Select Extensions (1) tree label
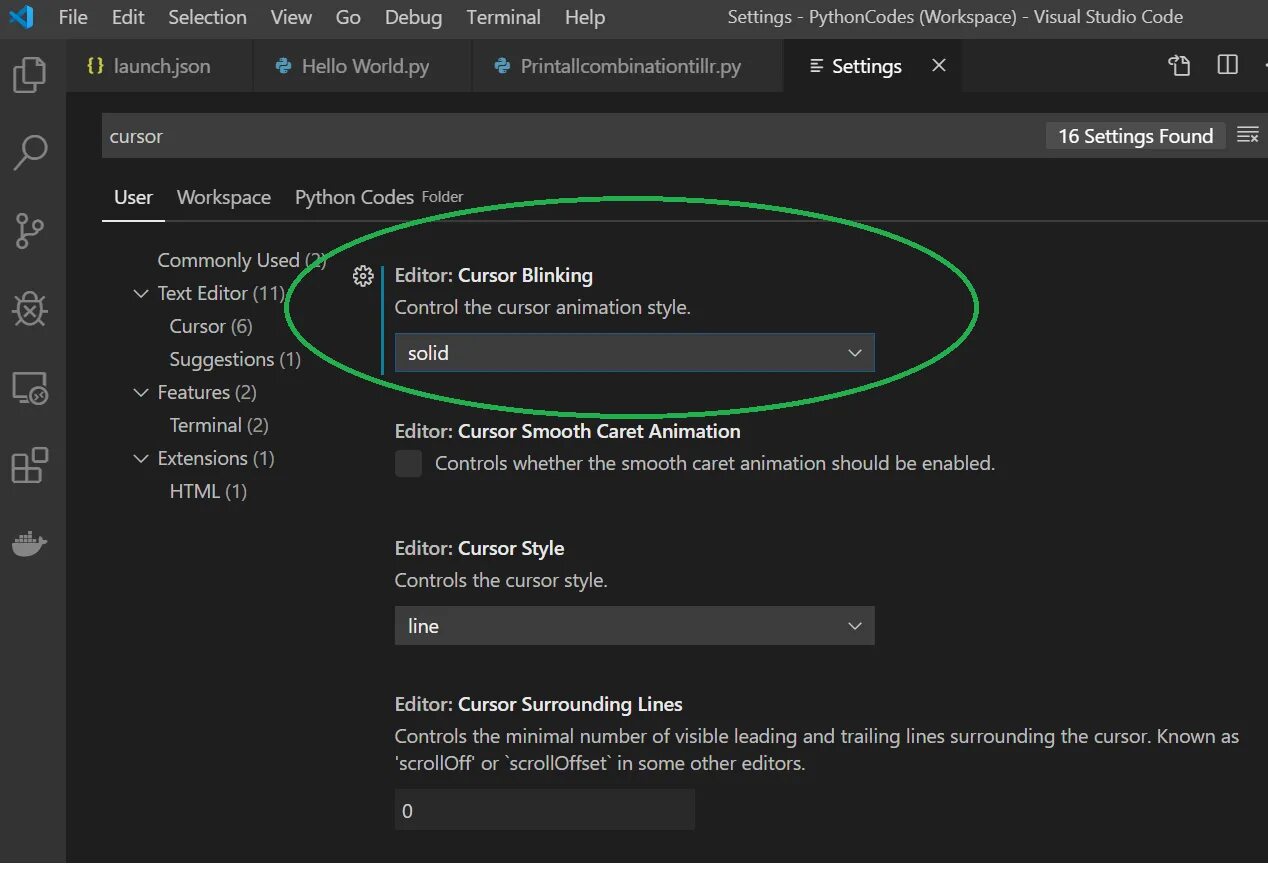The height and width of the screenshot is (870, 1268). pyautogui.click(x=216, y=458)
